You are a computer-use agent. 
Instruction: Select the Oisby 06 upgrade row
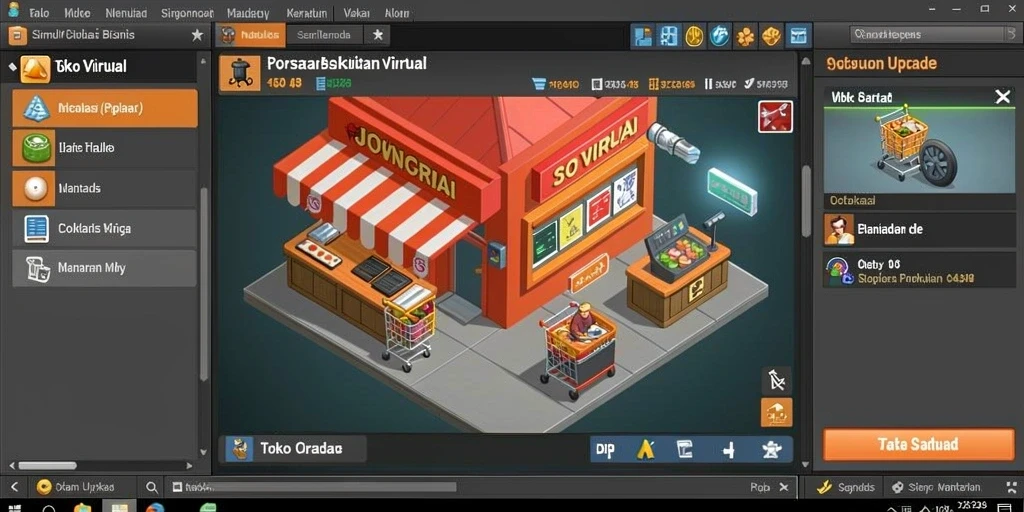coord(919,271)
